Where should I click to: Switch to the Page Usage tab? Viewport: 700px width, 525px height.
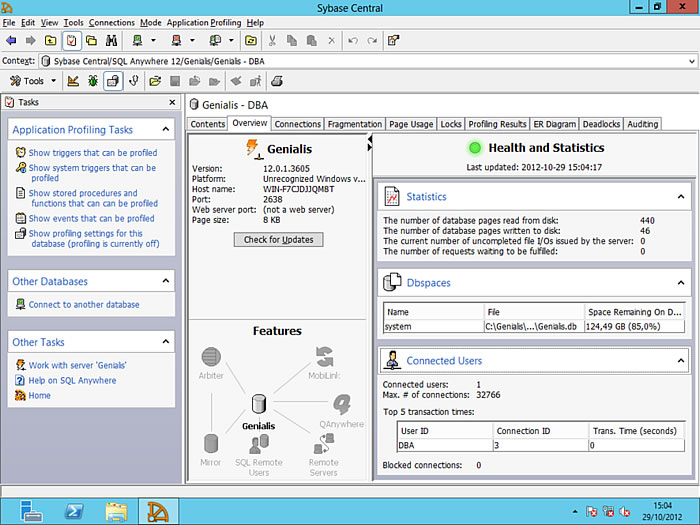[411, 124]
